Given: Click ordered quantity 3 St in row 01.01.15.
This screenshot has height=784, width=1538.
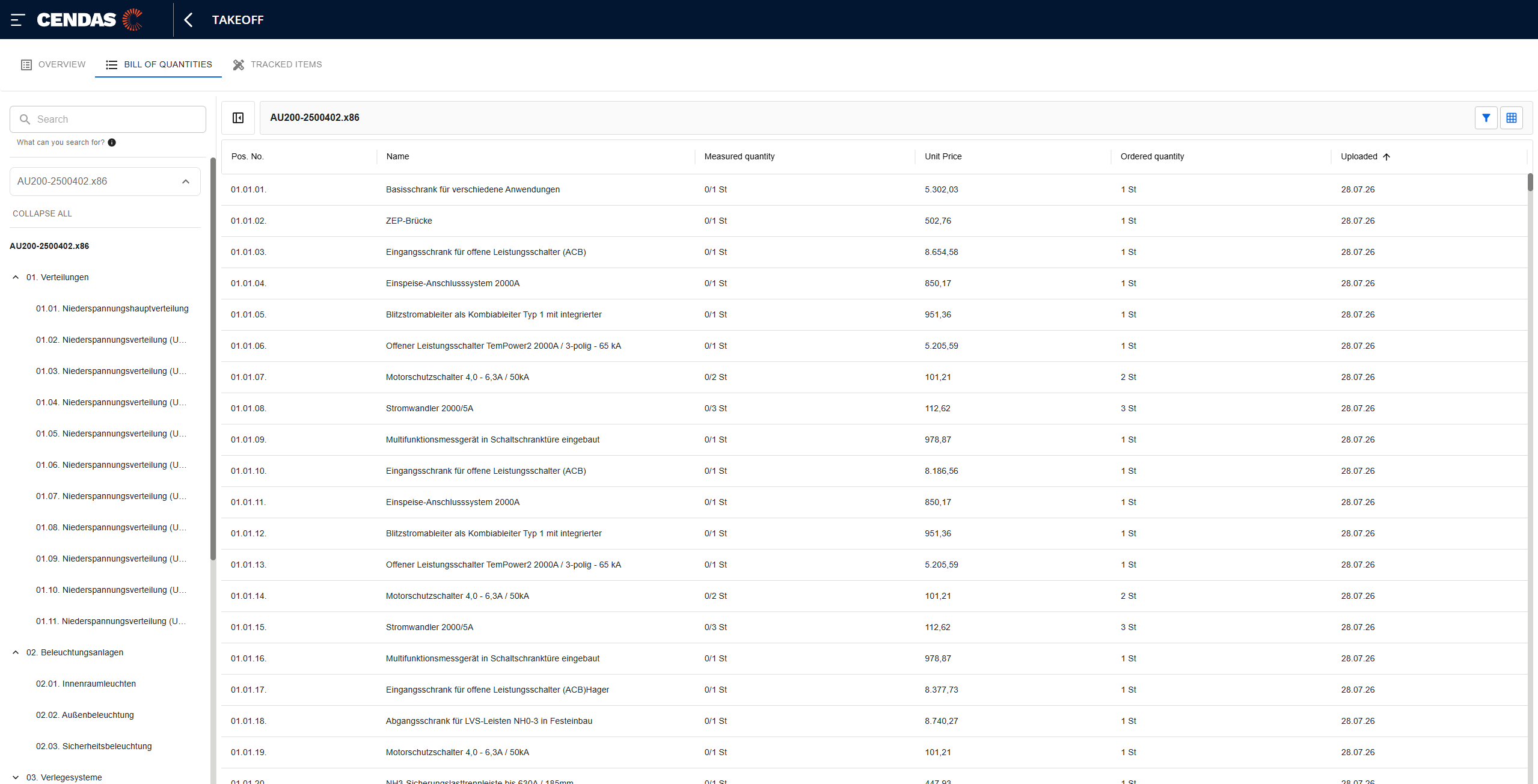Looking at the screenshot, I should click(1129, 627).
